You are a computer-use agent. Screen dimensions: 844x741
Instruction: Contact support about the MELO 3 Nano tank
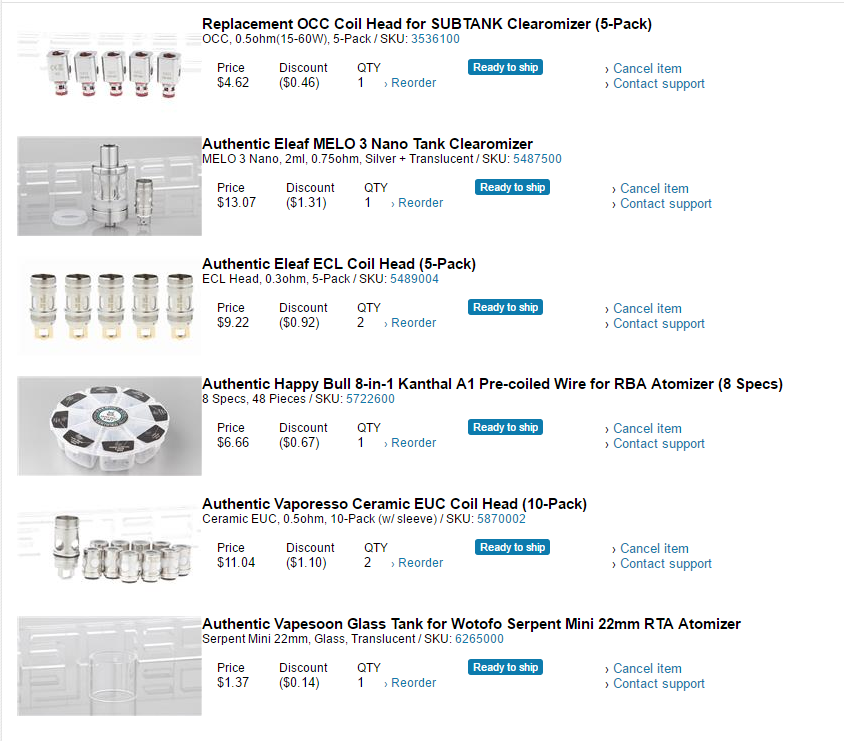pyautogui.click(x=665, y=204)
